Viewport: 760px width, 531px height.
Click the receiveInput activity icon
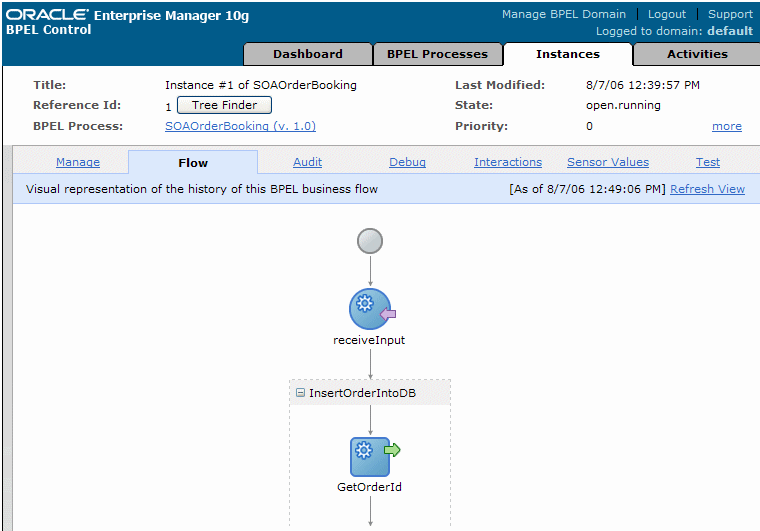[x=372, y=309]
